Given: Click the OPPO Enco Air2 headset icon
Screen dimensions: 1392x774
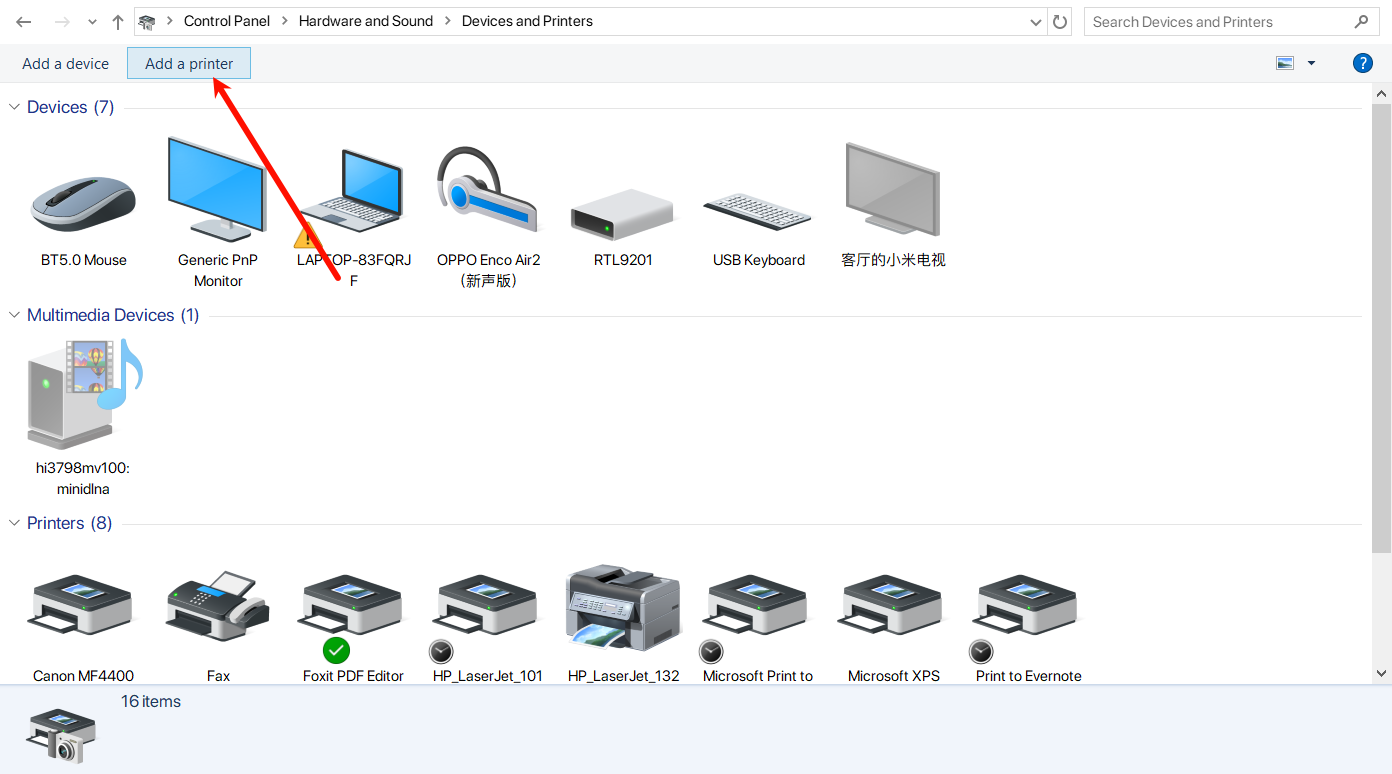Looking at the screenshot, I should (x=488, y=192).
